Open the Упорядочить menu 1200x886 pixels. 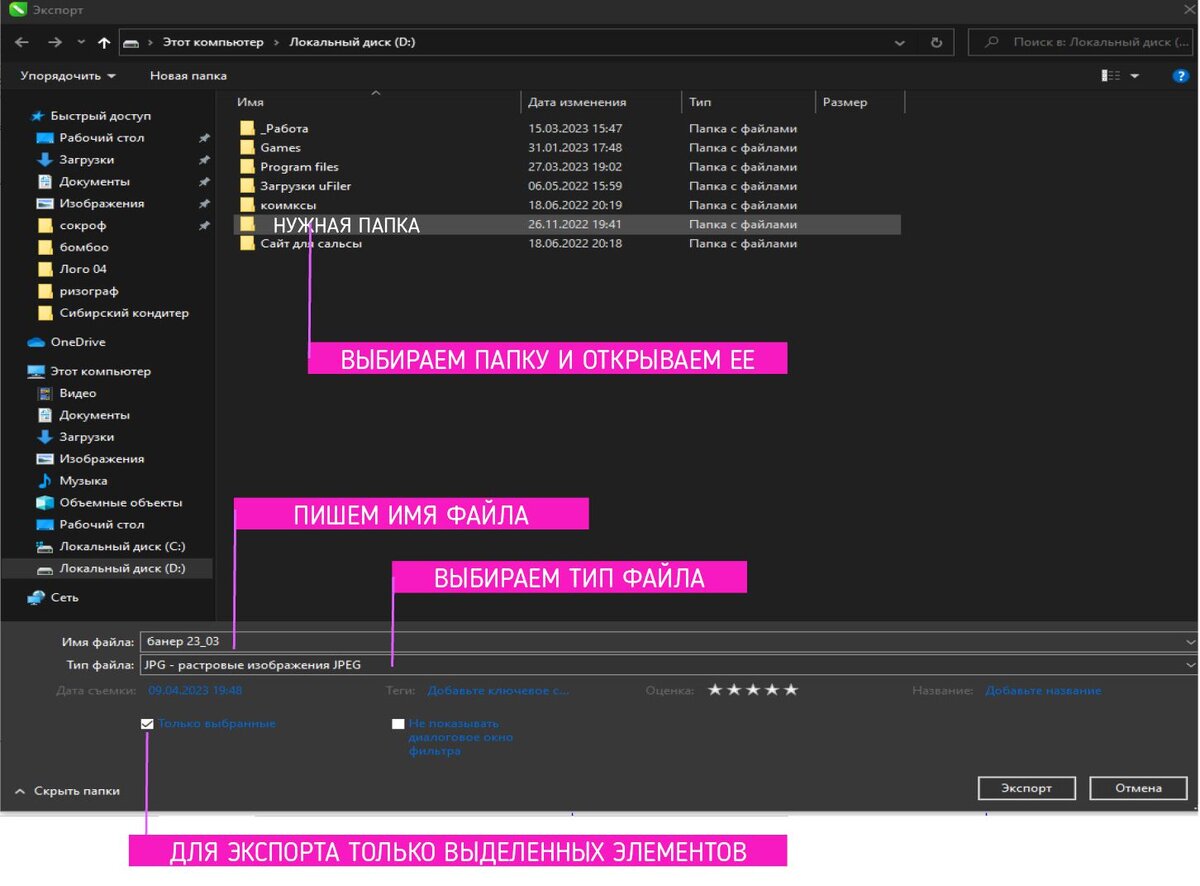[68, 76]
